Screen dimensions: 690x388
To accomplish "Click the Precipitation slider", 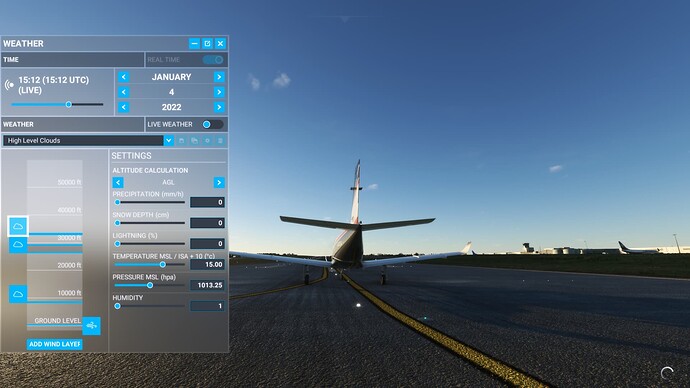I will point(150,202).
